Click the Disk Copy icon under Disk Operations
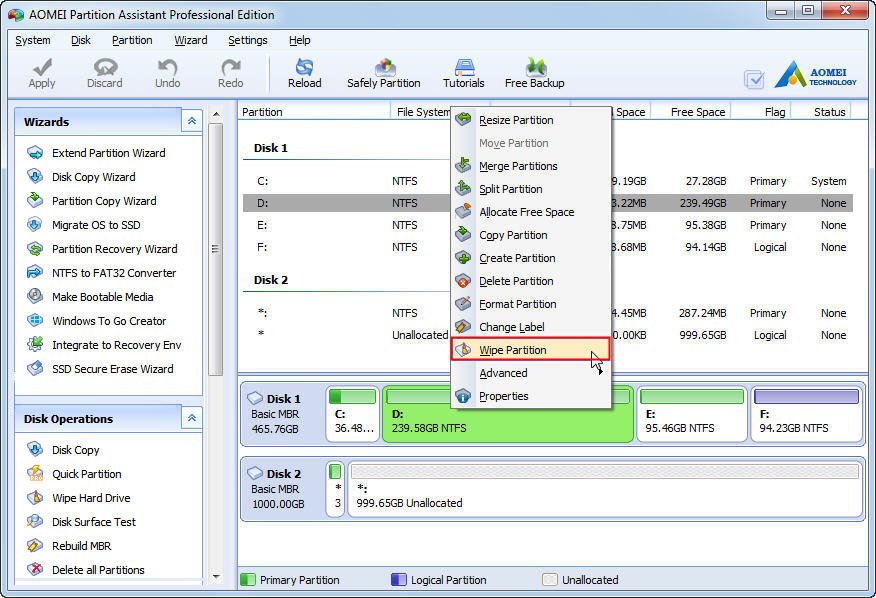Viewport: 876px width, 598px height. pos(35,450)
